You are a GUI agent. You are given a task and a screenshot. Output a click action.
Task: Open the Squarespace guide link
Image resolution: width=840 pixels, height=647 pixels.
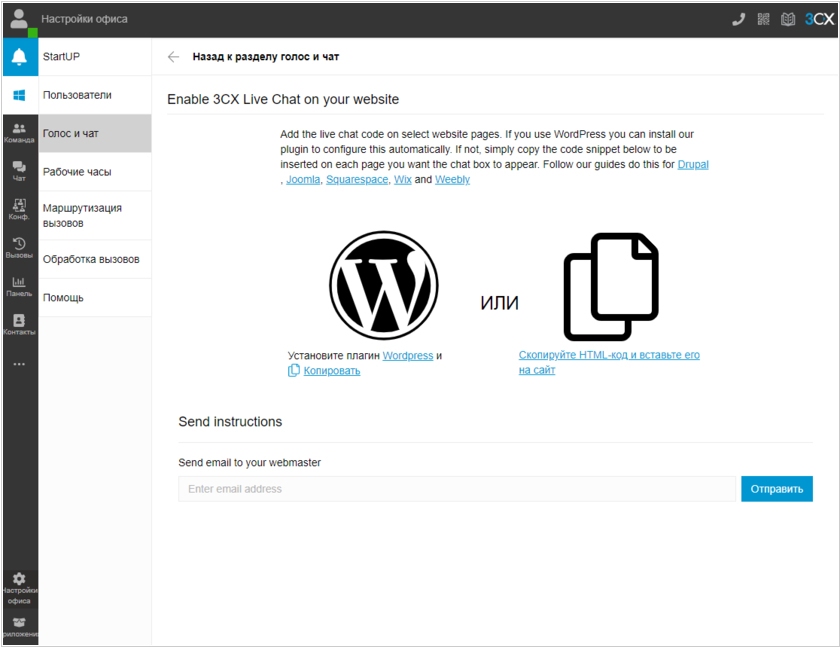[357, 179]
